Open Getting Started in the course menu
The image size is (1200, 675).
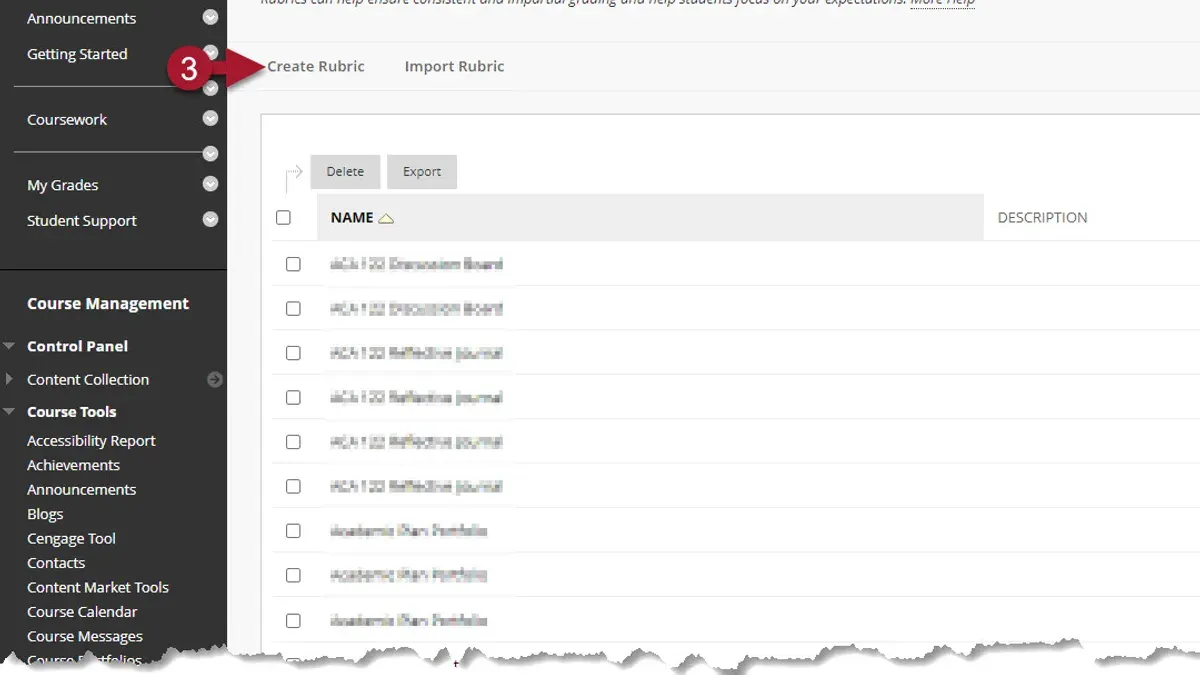click(77, 54)
